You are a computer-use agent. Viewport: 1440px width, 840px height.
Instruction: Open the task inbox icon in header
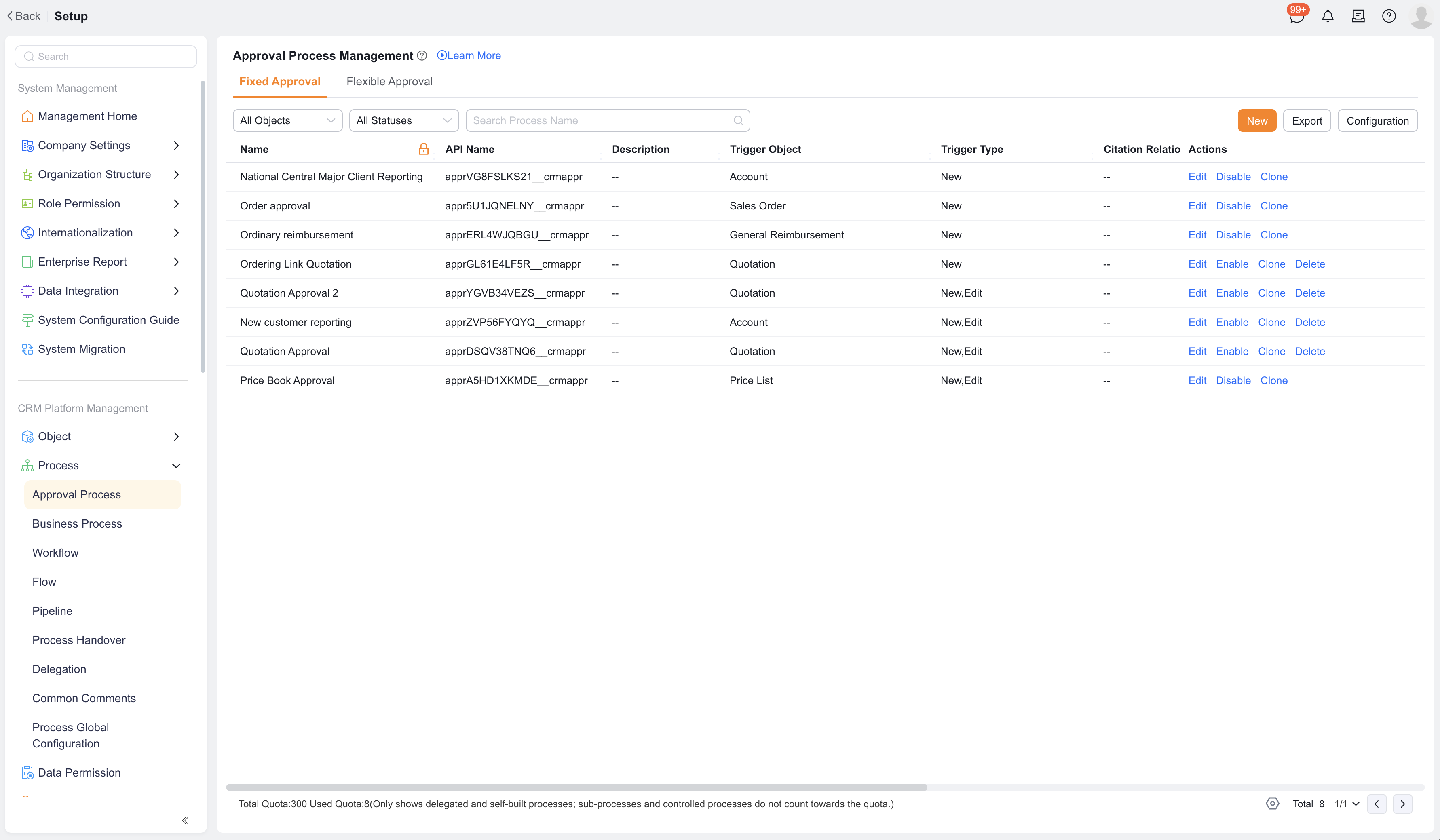click(x=1358, y=16)
